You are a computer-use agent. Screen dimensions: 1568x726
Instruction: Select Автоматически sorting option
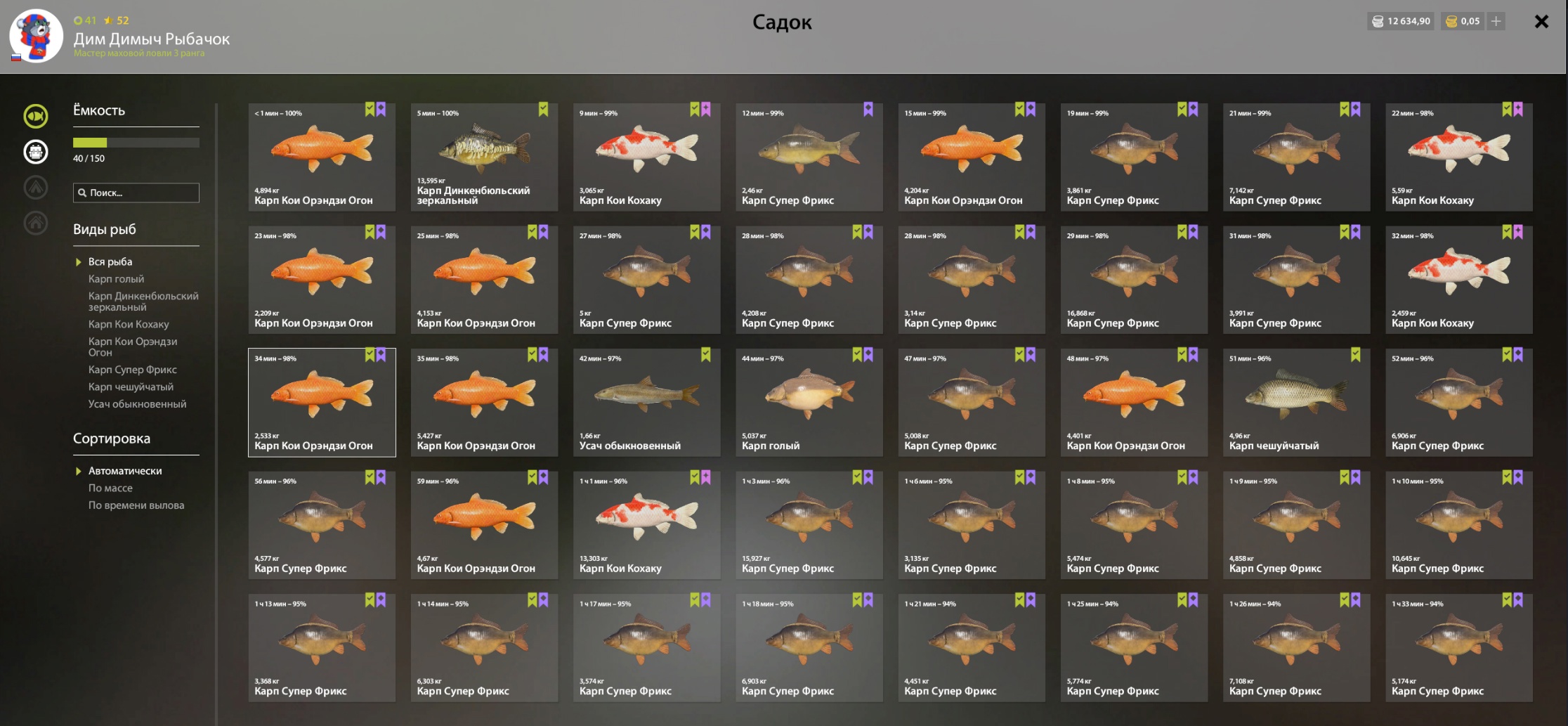(x=125, y=471)
